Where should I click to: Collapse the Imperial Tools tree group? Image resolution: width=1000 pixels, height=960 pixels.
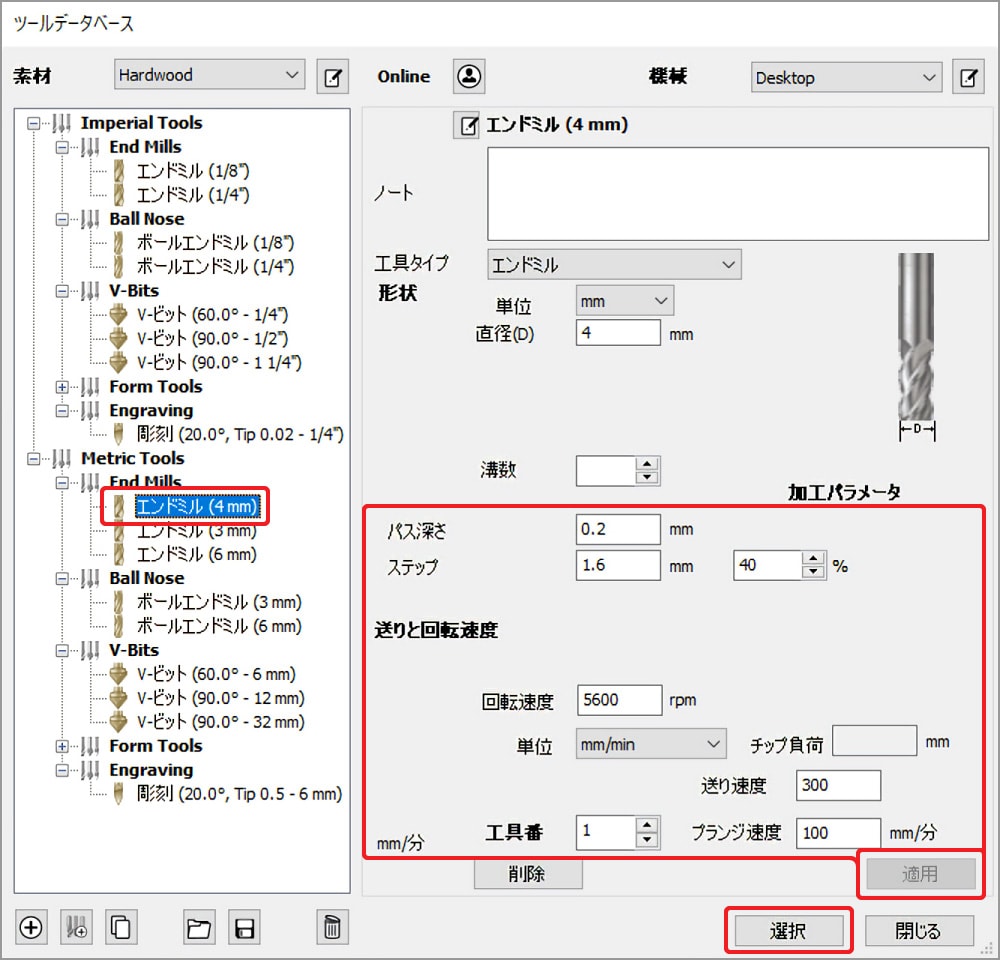pyautogui.click(x=37, y=123)
